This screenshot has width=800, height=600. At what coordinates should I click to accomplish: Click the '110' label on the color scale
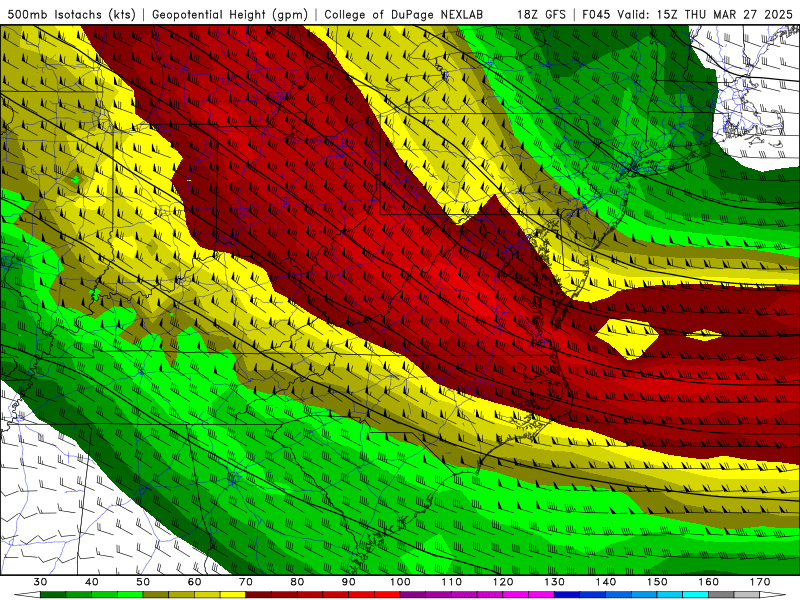[452, 582]
